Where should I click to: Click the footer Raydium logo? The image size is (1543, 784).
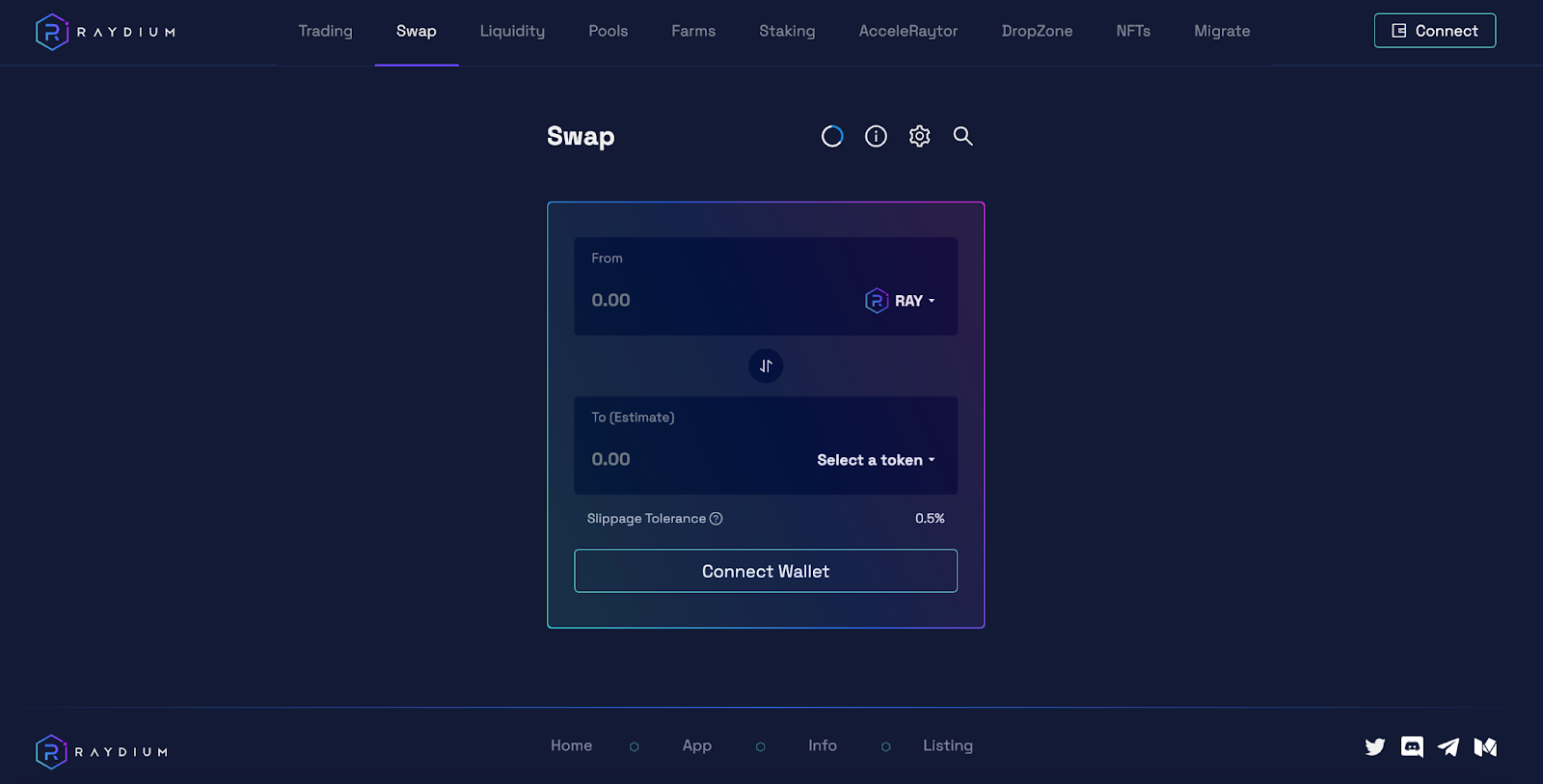[x=101, y=751]
